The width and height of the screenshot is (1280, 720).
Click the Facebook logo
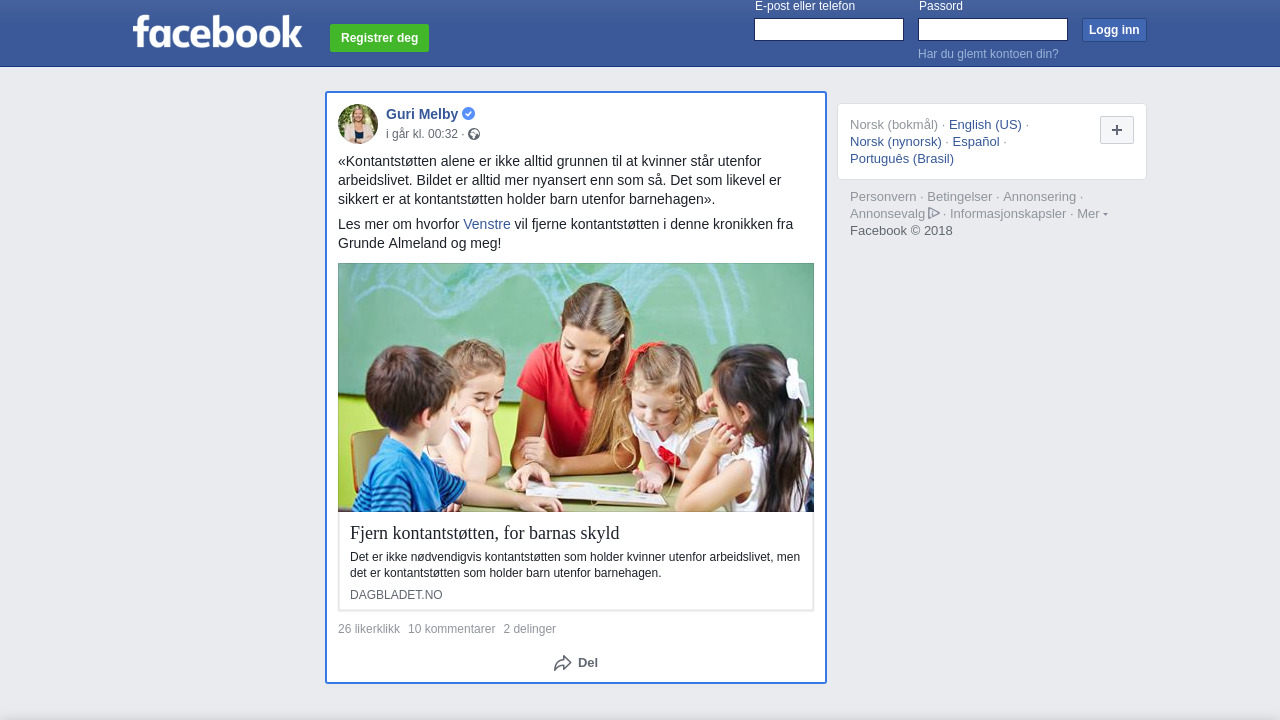217,31
